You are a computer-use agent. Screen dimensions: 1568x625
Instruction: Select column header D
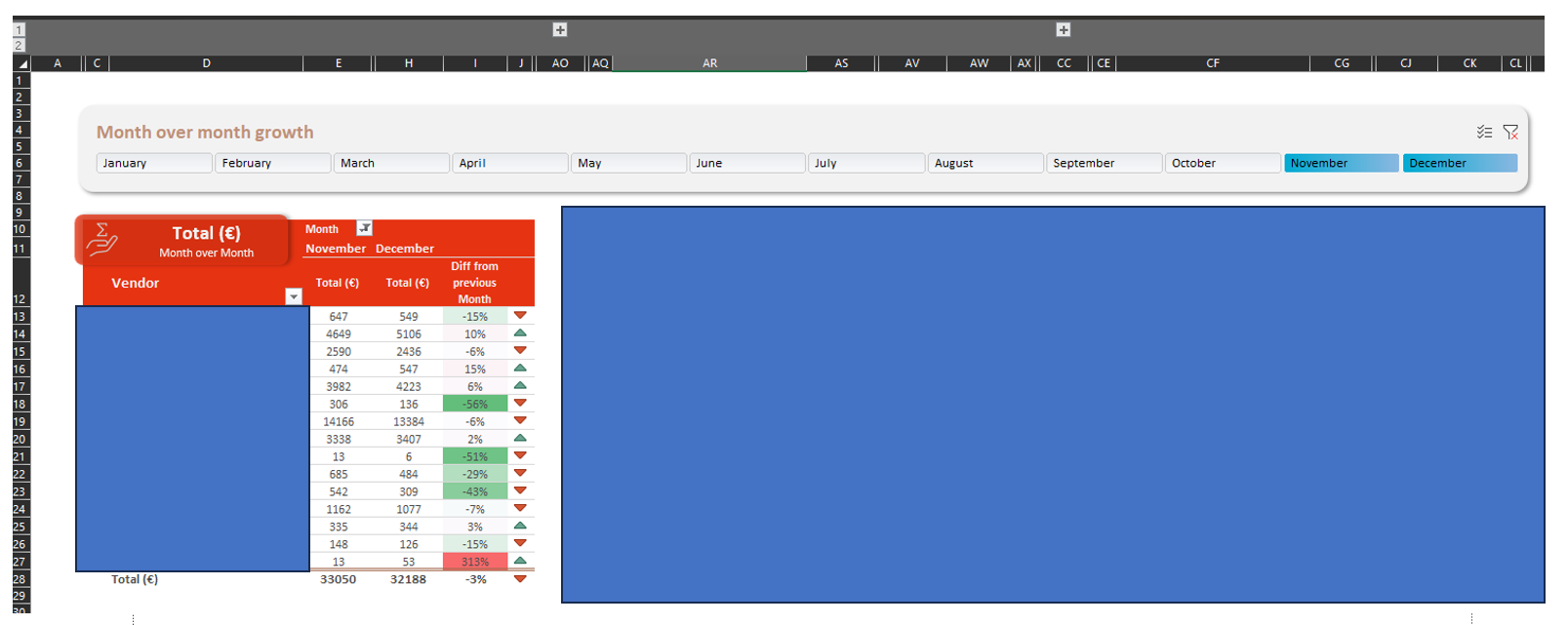[206, 63]
